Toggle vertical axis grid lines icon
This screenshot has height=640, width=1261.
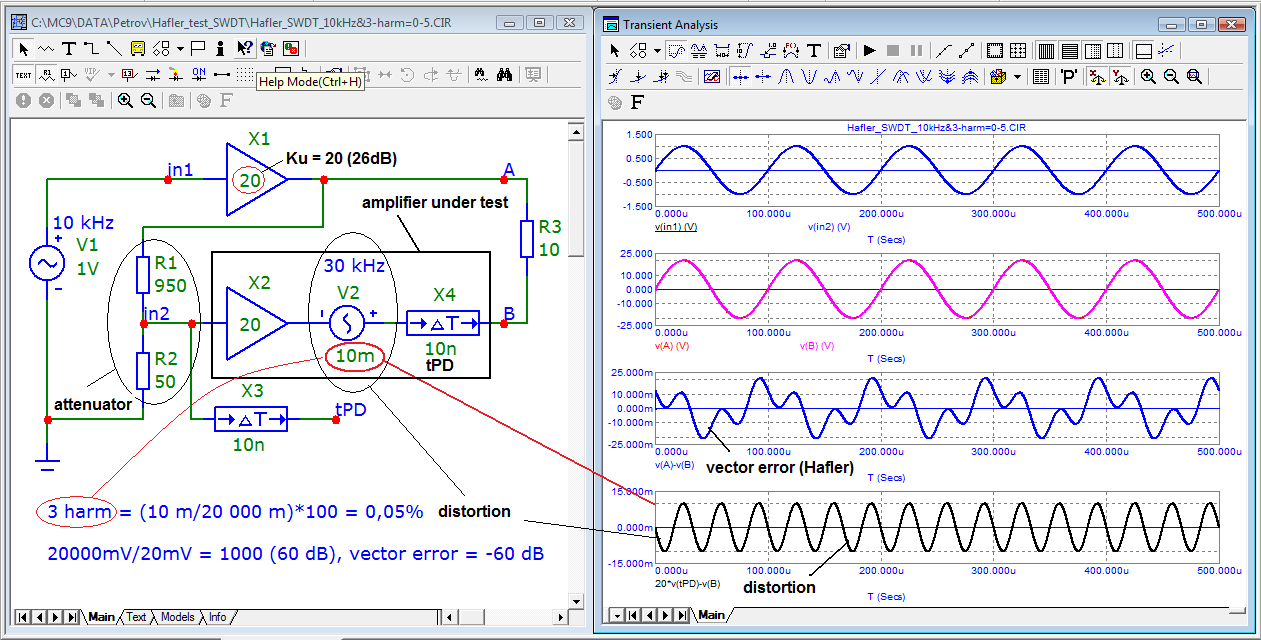coord(1046,50)
